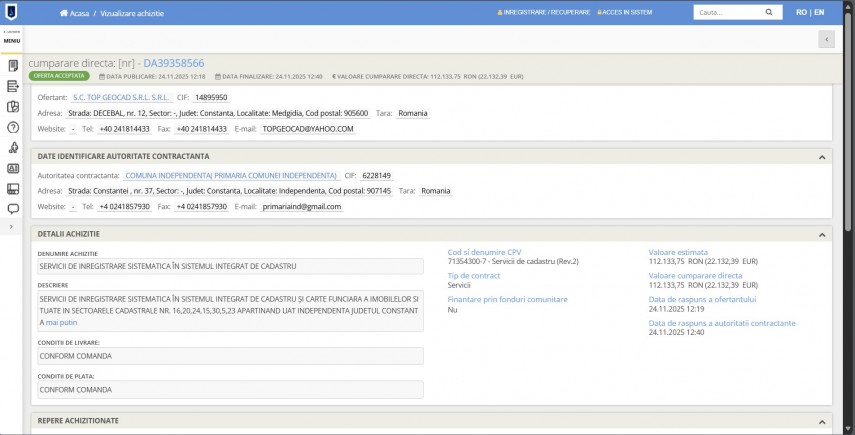Viewport: 855px width, 435px height.
Task: Click the 'mai putin' link in description
Action: coord(61,323)
